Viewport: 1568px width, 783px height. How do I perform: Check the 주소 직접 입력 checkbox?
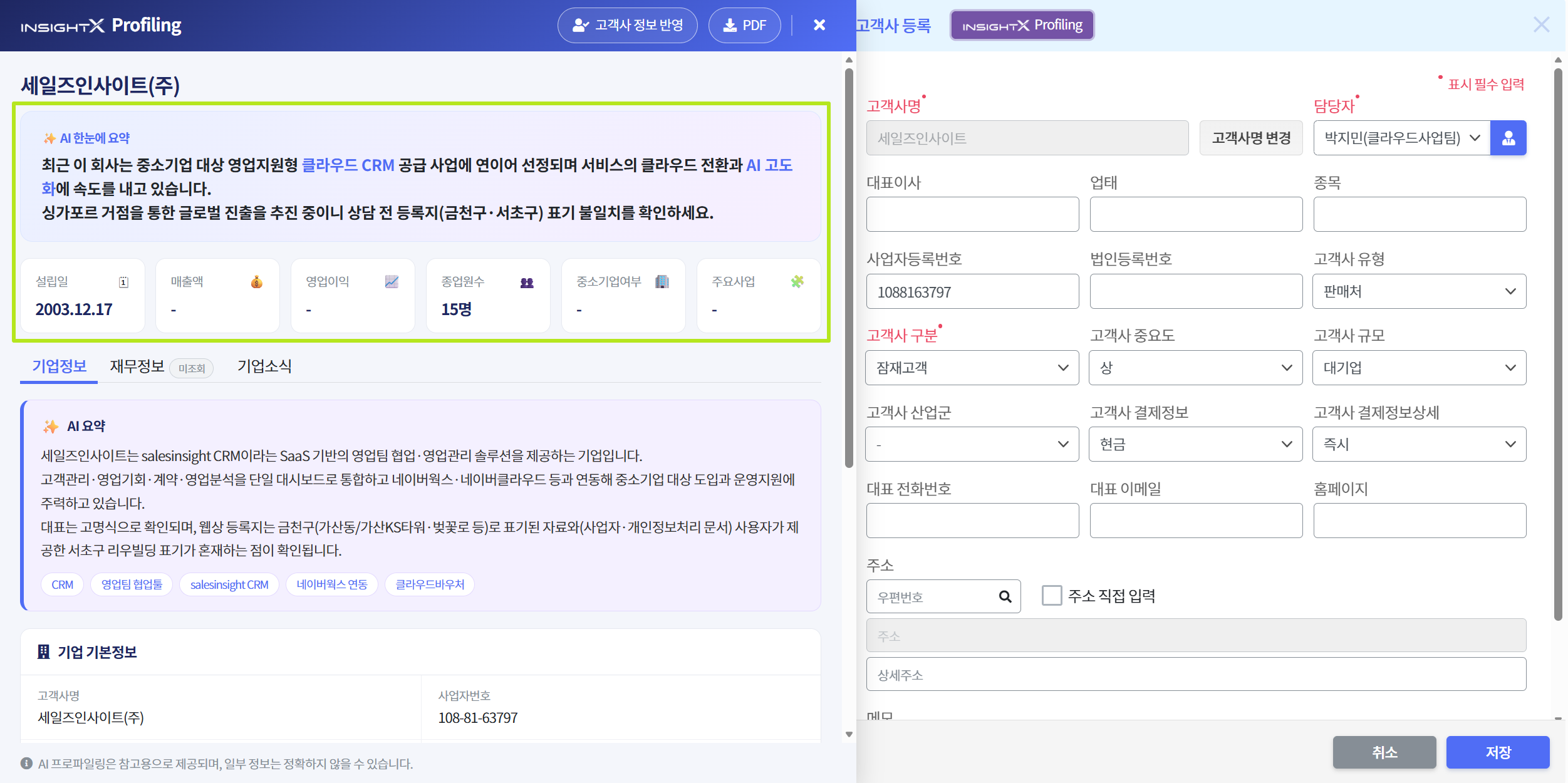point(1052,596)
